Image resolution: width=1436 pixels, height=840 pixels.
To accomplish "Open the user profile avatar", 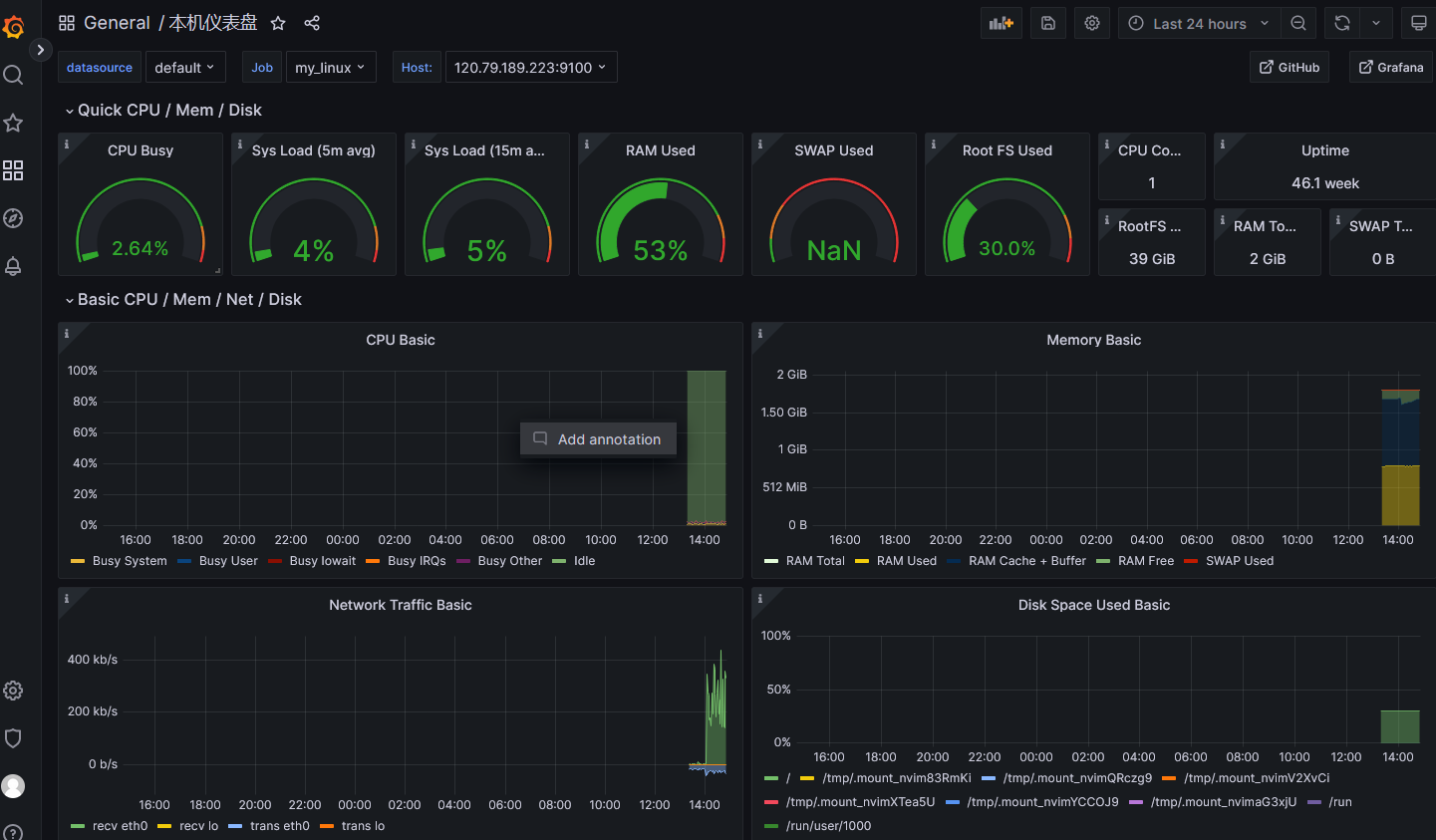I will tap(13, 786).
